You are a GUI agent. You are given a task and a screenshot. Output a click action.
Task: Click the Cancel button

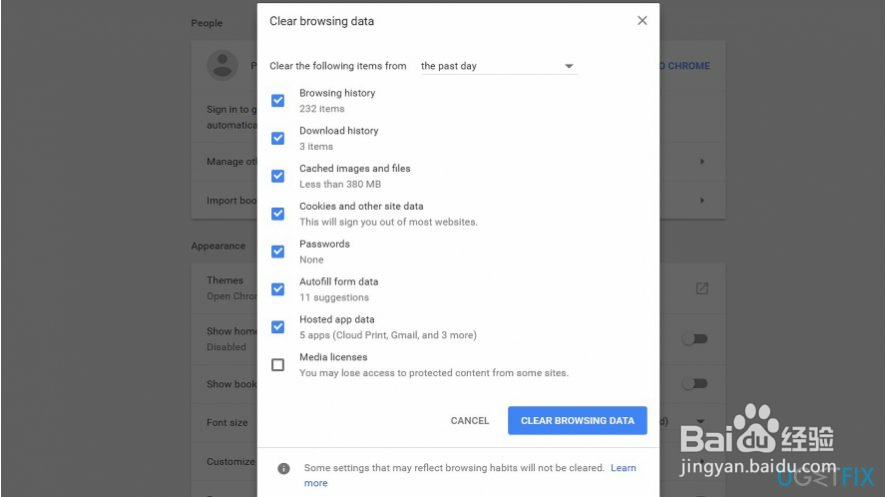point(470,421)
